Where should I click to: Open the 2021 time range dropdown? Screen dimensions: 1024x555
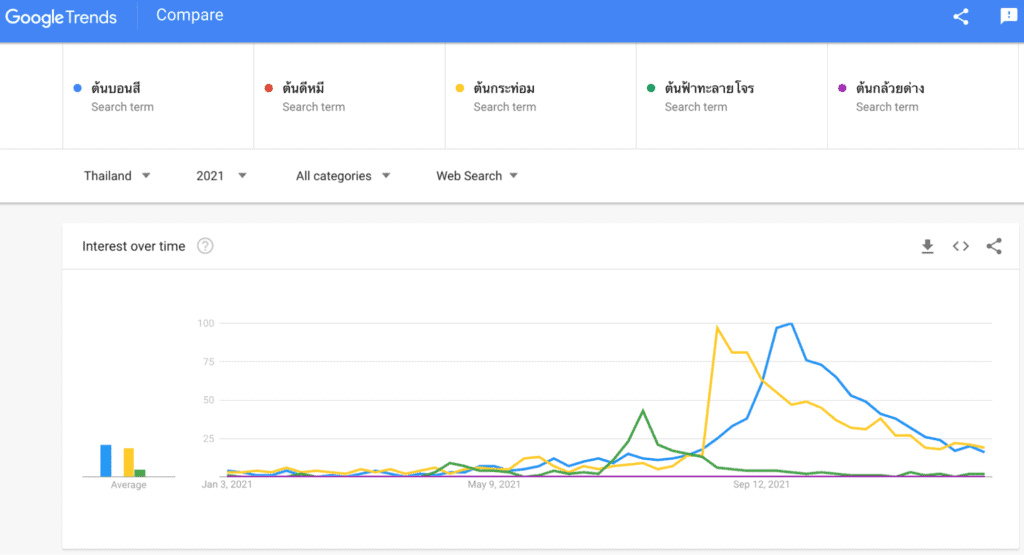(x=221, y=176)
